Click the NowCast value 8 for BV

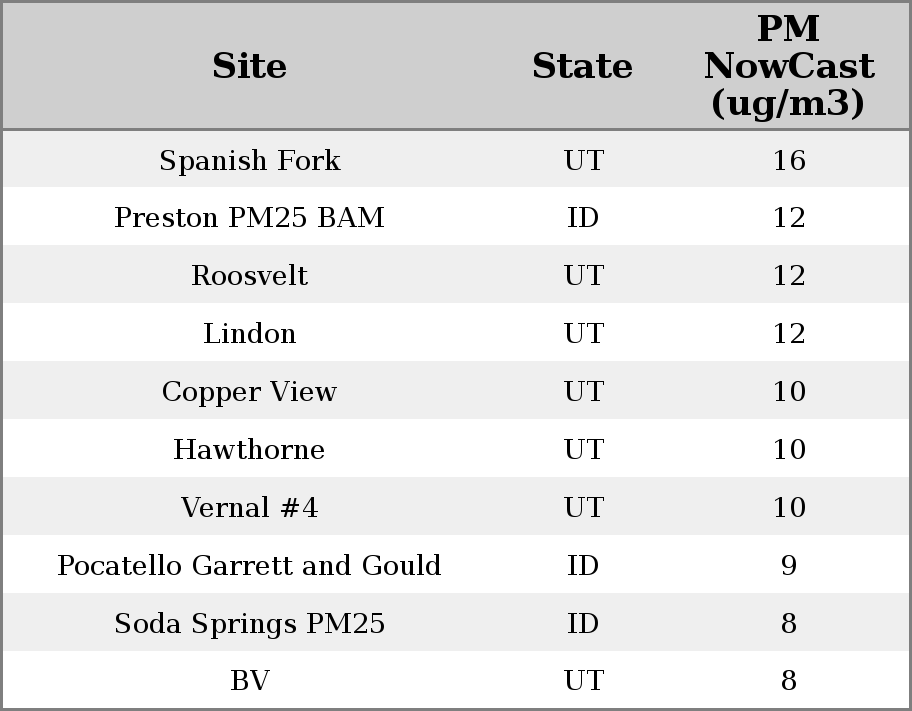[x=788, y=681]
